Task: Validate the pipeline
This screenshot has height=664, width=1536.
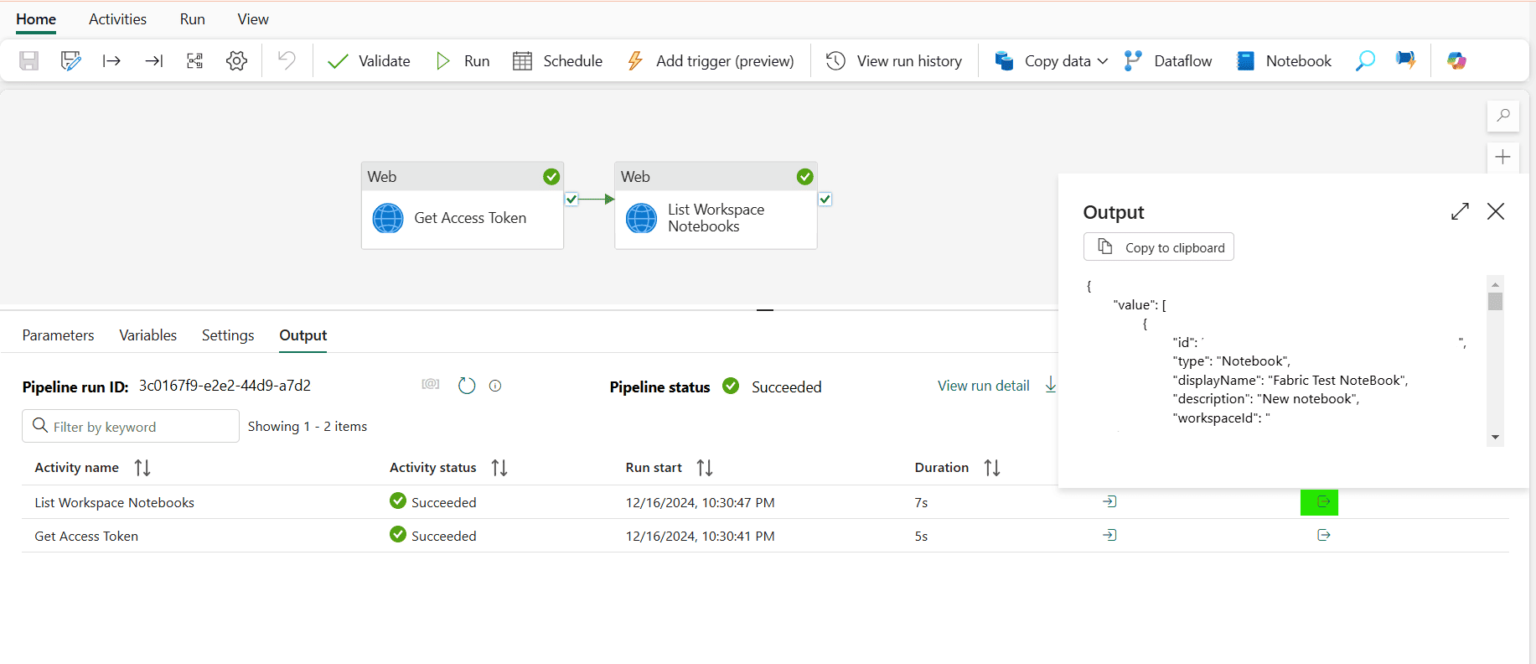Action: 368,61
